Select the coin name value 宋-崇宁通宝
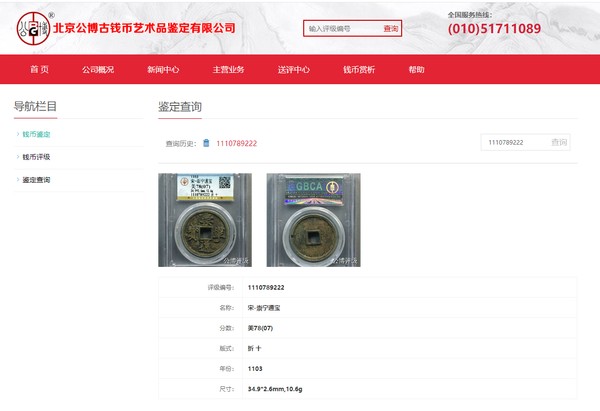This screenshot has width=600, height=411. pyautogui.click(x=264, y=308)
